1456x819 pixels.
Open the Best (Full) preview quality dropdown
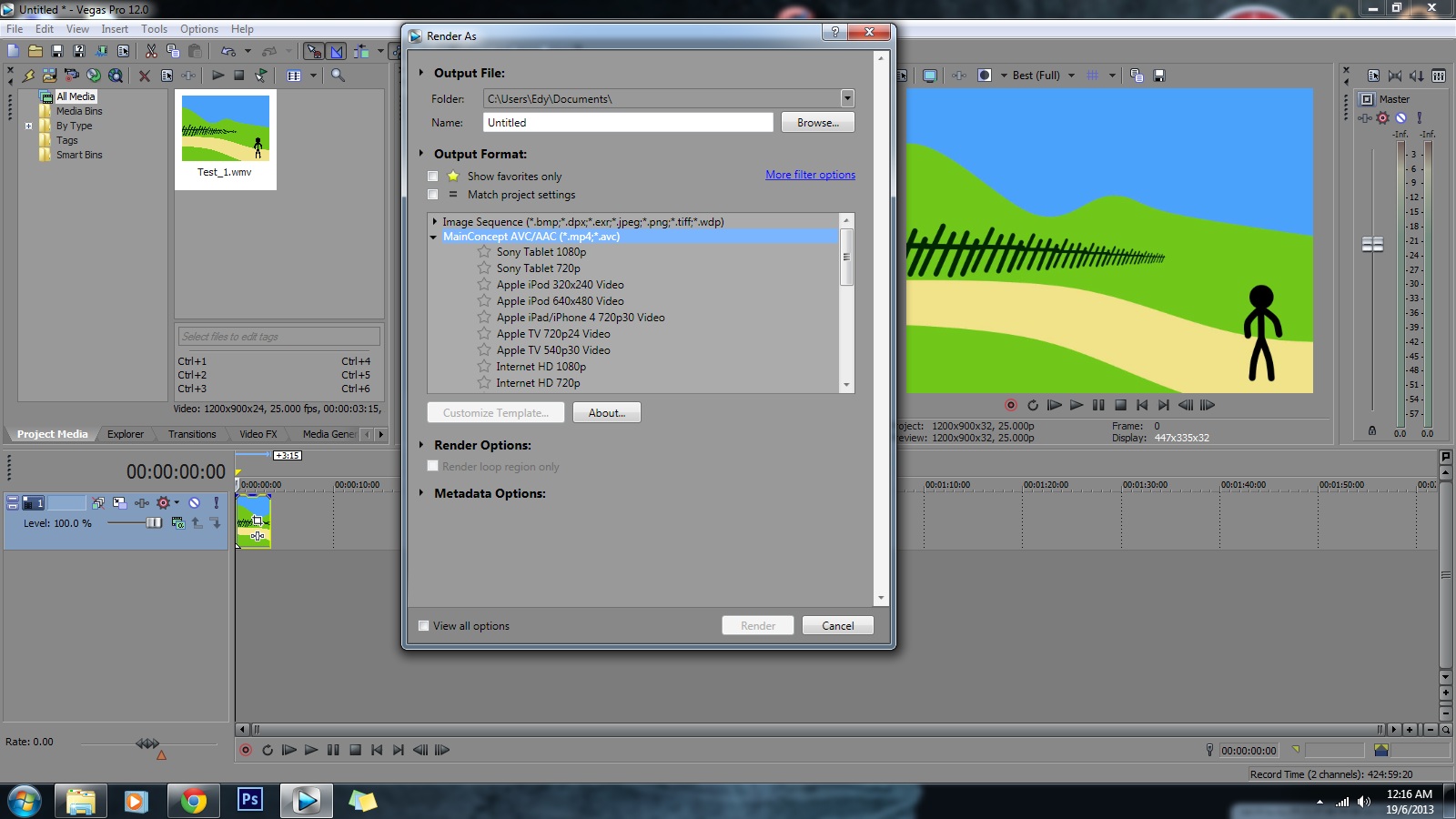pyautogui.click(x=1071, y=76)
